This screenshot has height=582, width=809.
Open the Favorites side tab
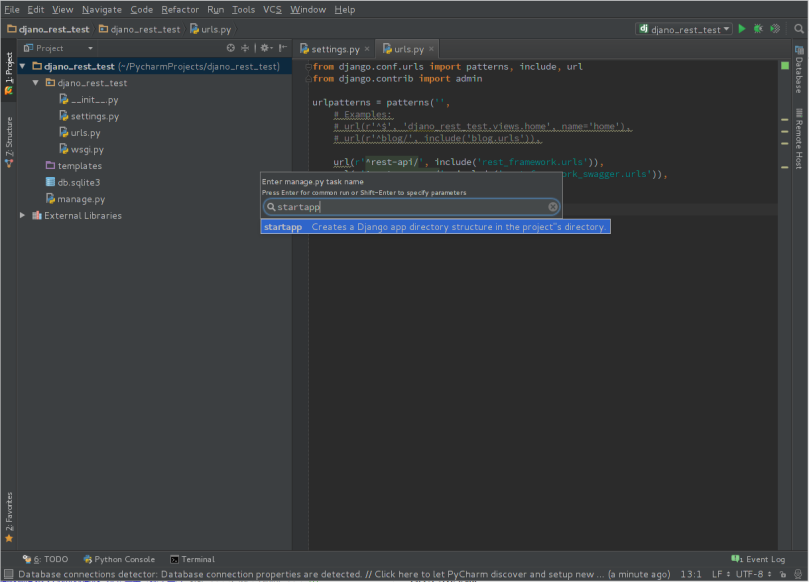pos(9,517)
